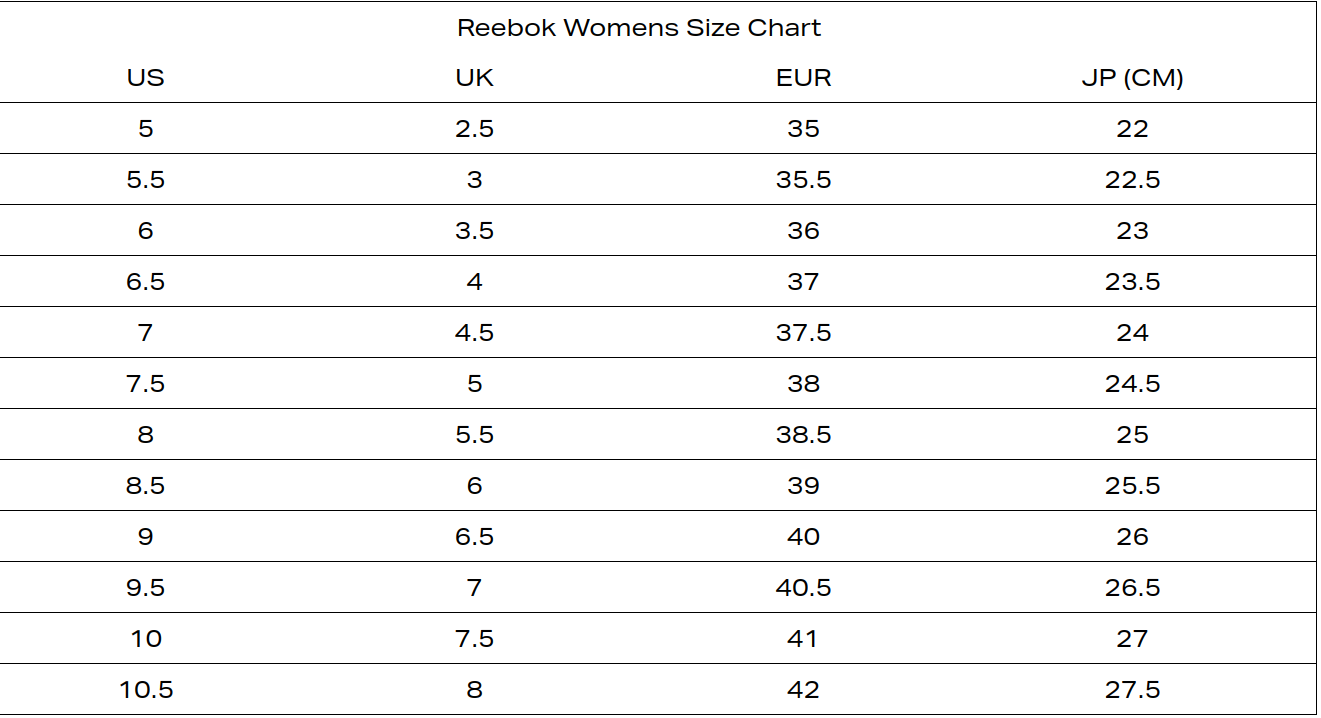Click EUR size 42 cell
Image resolution: width=1321 pixels, height=718 pixels.
(803, 690)
